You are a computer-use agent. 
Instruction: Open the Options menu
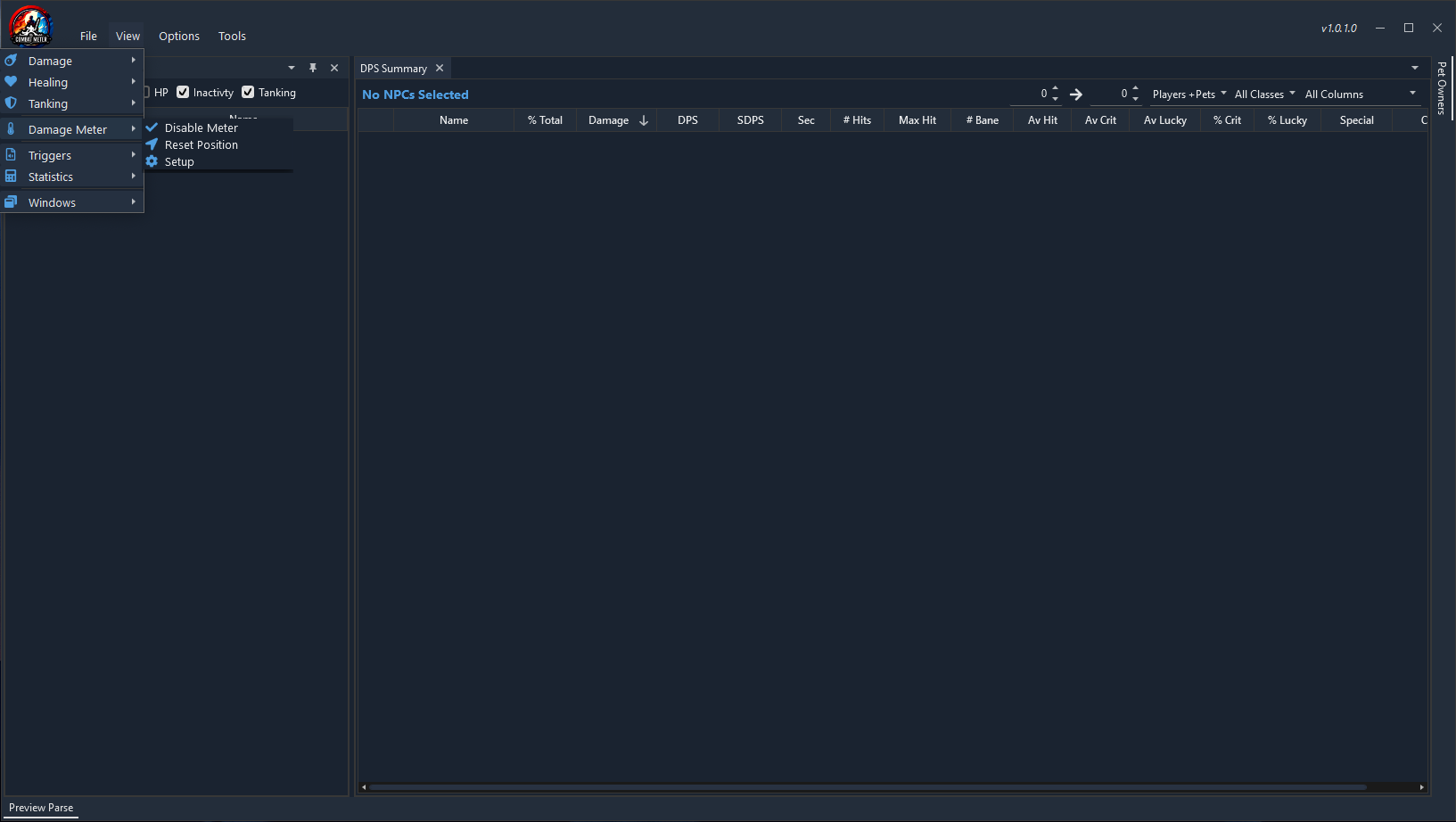coord(179,36)
